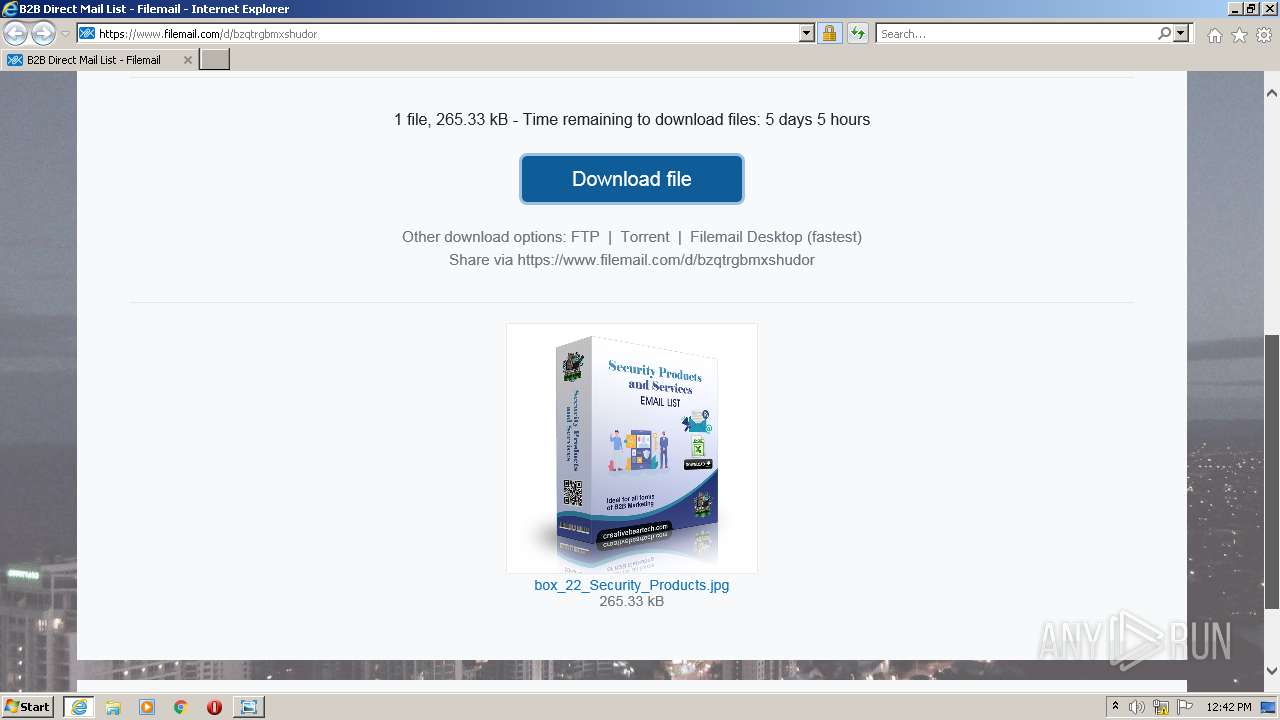Choose the FTP download option
The height and width of the screenshot is (720, 1280).
pyautogui.click(x=585, y=237)
